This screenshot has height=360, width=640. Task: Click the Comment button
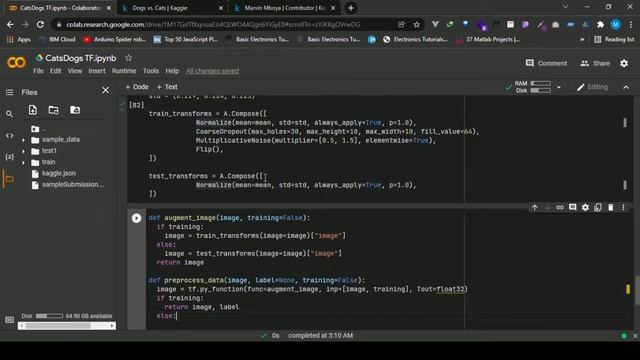(547, 63)
